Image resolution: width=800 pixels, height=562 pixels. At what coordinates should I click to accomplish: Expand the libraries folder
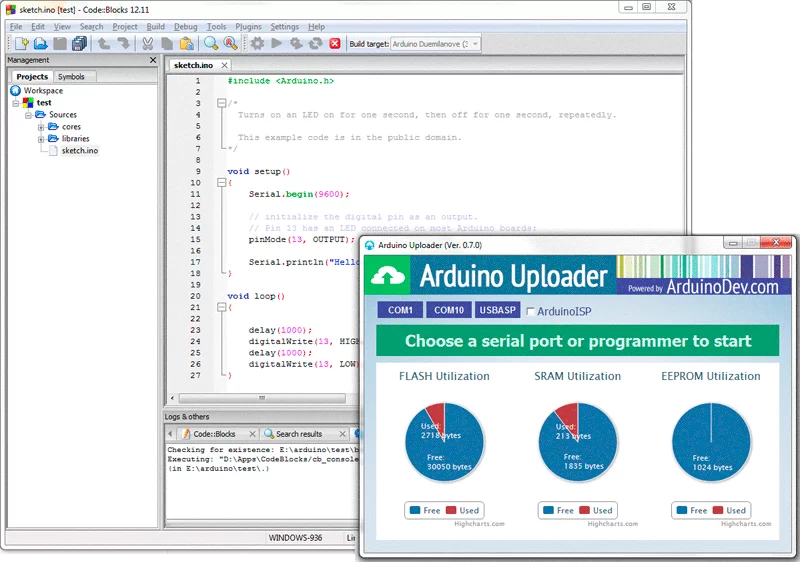point(41,139)
